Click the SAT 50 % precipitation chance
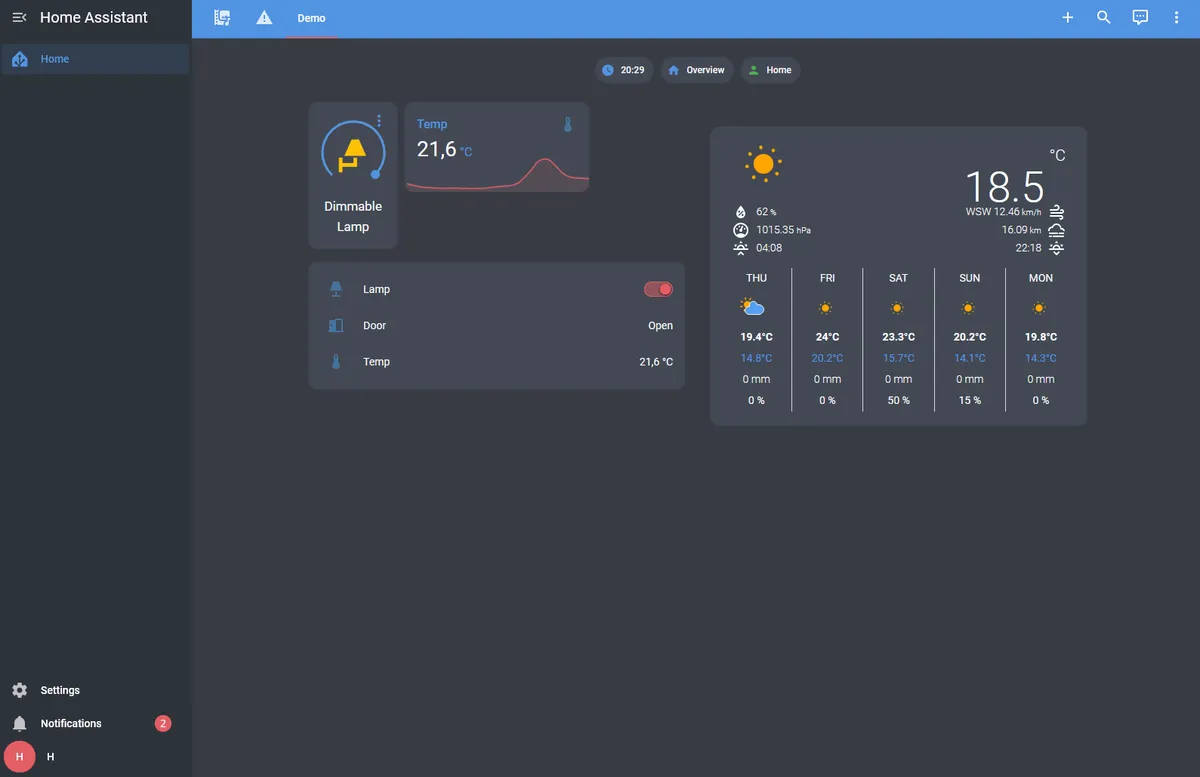Viewport: 1200px width, 777px height. pos(898,400)
